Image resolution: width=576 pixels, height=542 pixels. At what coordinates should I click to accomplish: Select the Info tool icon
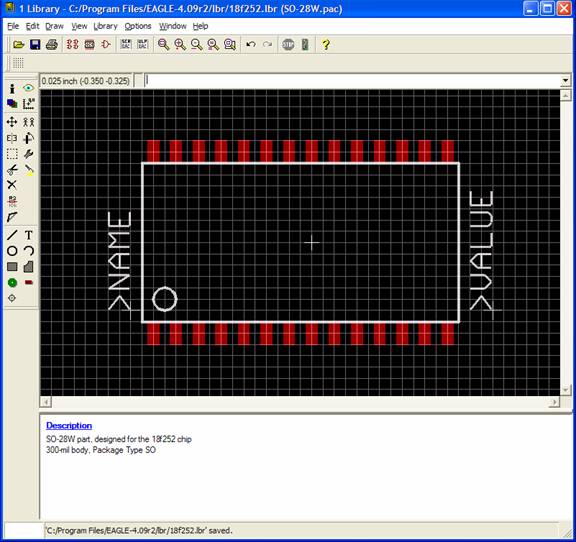[x=12, y=89]
